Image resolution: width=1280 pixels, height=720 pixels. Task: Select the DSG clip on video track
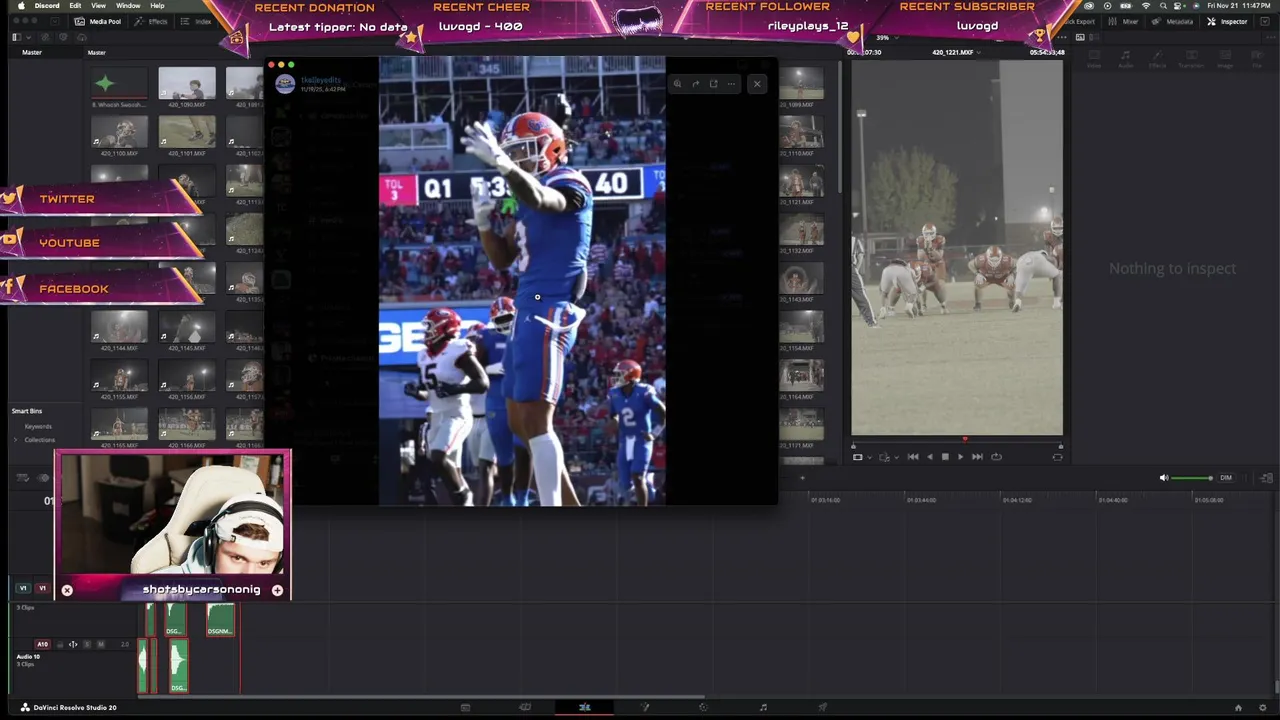tap(175, 620)
